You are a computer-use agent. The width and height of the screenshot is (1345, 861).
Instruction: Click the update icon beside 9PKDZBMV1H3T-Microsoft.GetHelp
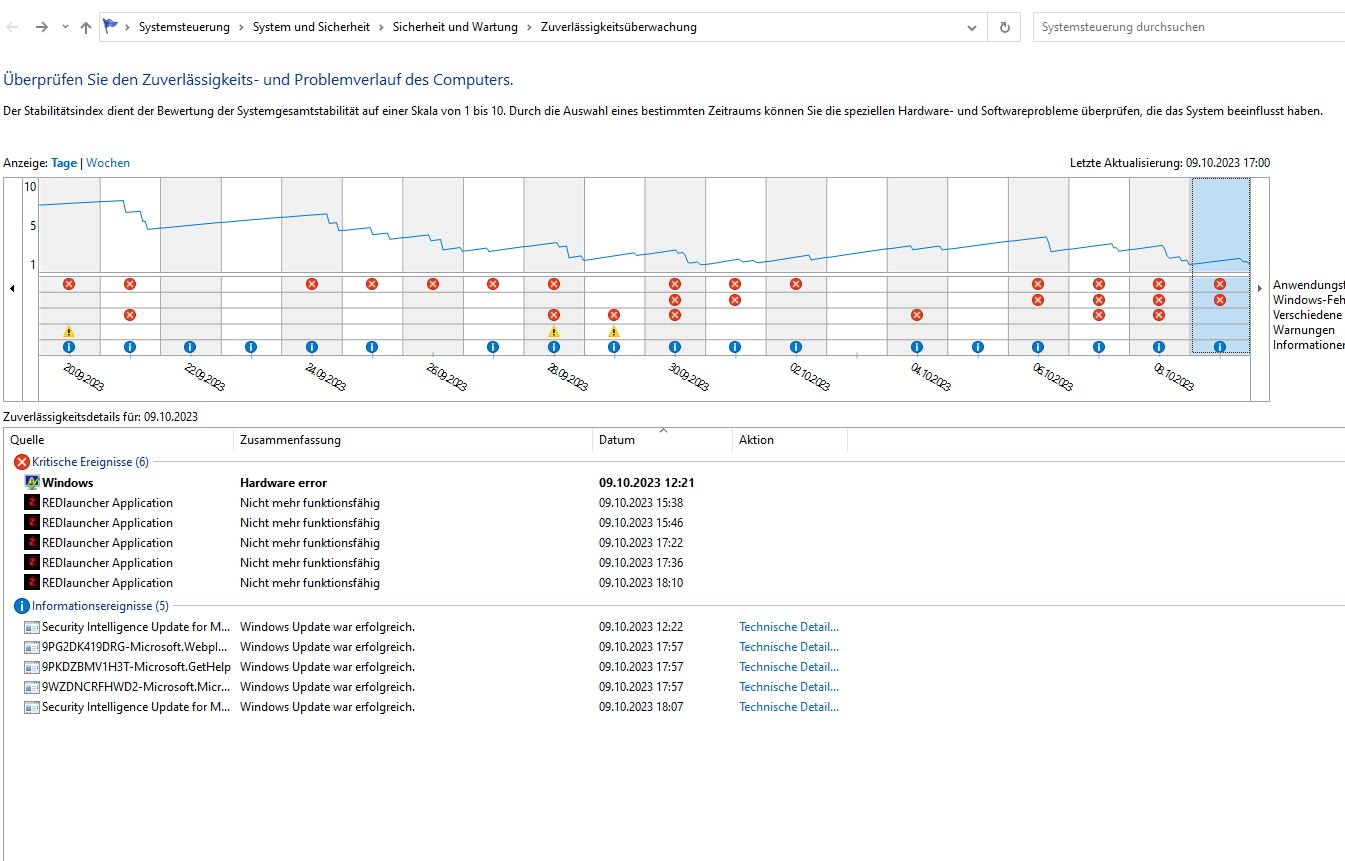pos(32,667)
